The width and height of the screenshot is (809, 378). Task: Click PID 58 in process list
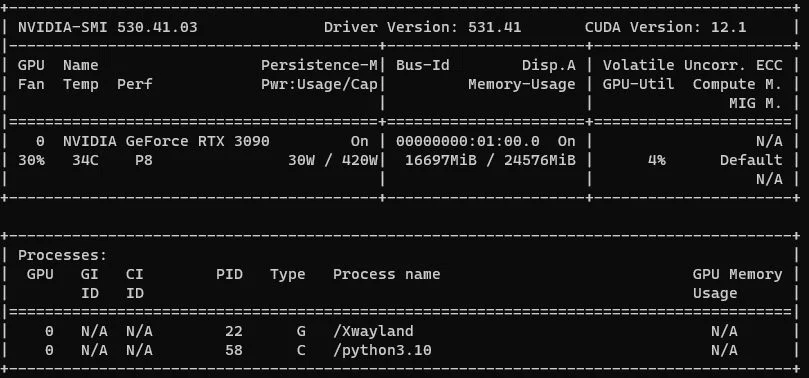(234, 351)
